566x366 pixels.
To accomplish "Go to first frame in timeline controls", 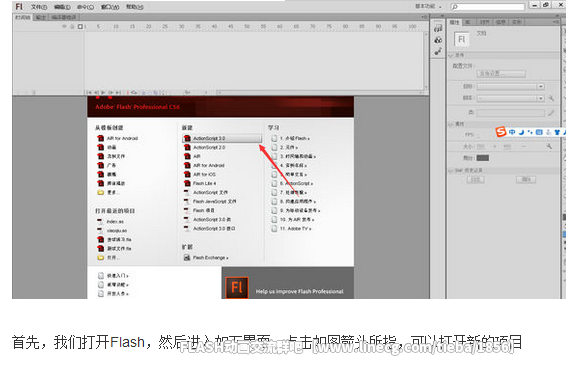I will pos(90,93).
